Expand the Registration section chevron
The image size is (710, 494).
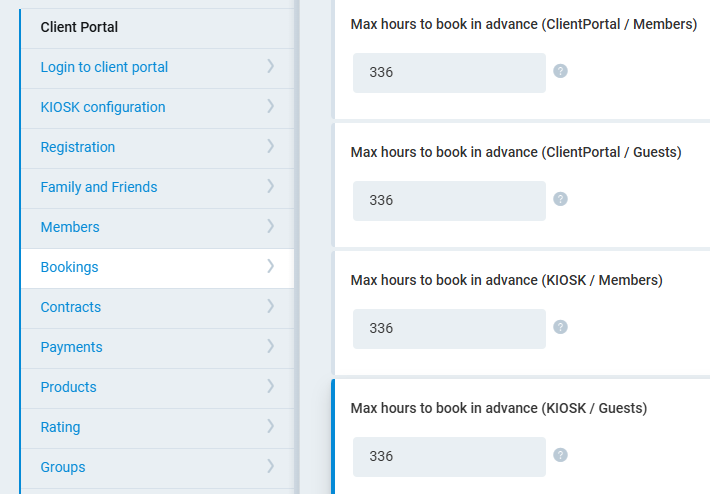pyautogui.click(x=270, y=147)
